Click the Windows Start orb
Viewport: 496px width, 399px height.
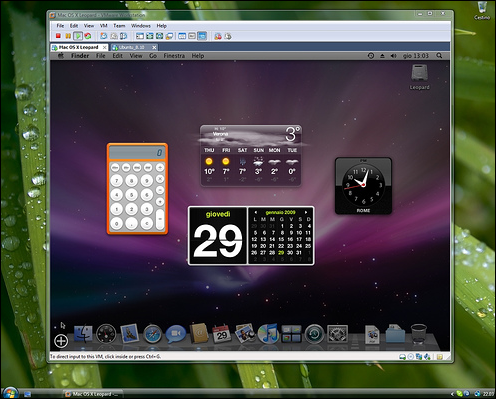(x=10, y=393)
